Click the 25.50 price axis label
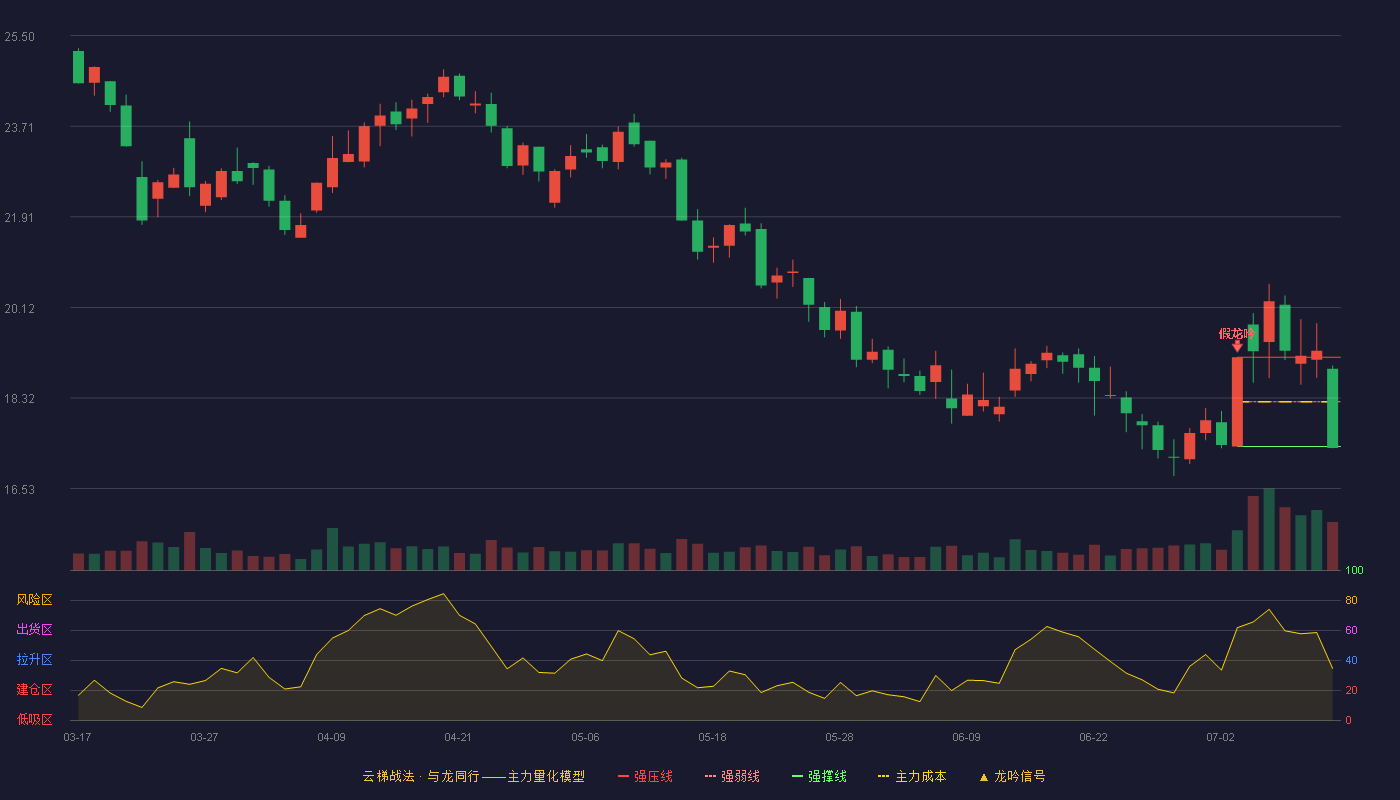1400x800 pixels. click(x=19, y=37)
